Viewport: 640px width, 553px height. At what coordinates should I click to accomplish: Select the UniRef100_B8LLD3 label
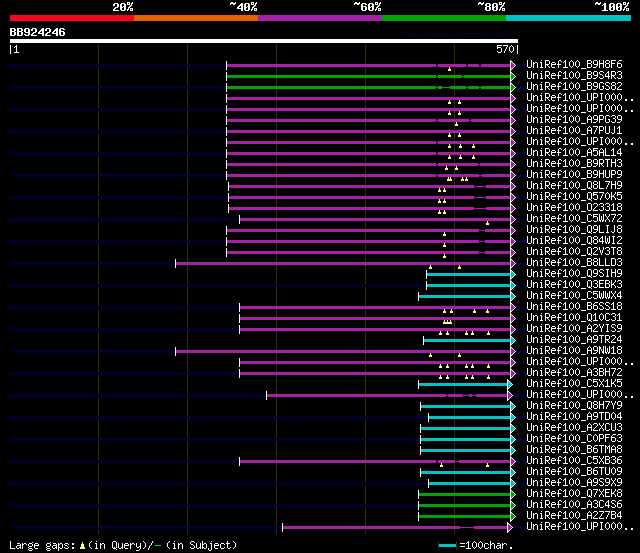pyautogui.click(x=574, y=262)
